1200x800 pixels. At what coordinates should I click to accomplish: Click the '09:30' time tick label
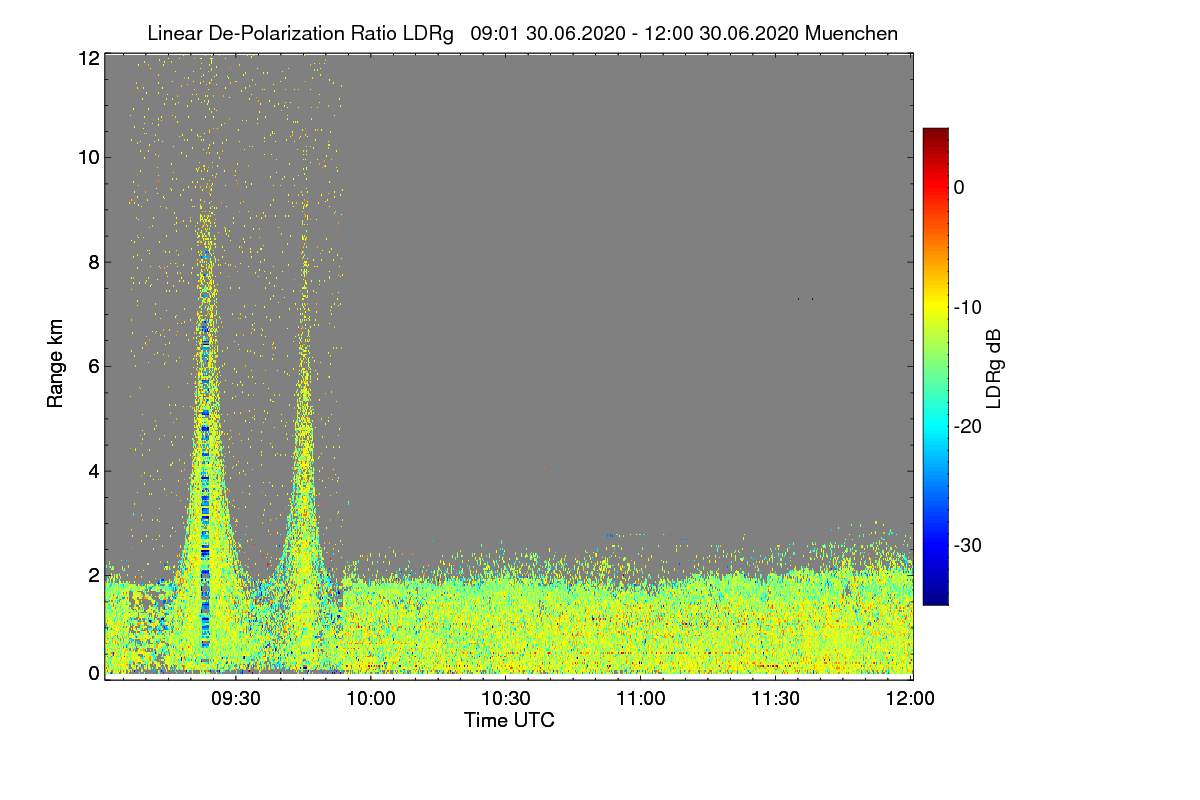236,698
